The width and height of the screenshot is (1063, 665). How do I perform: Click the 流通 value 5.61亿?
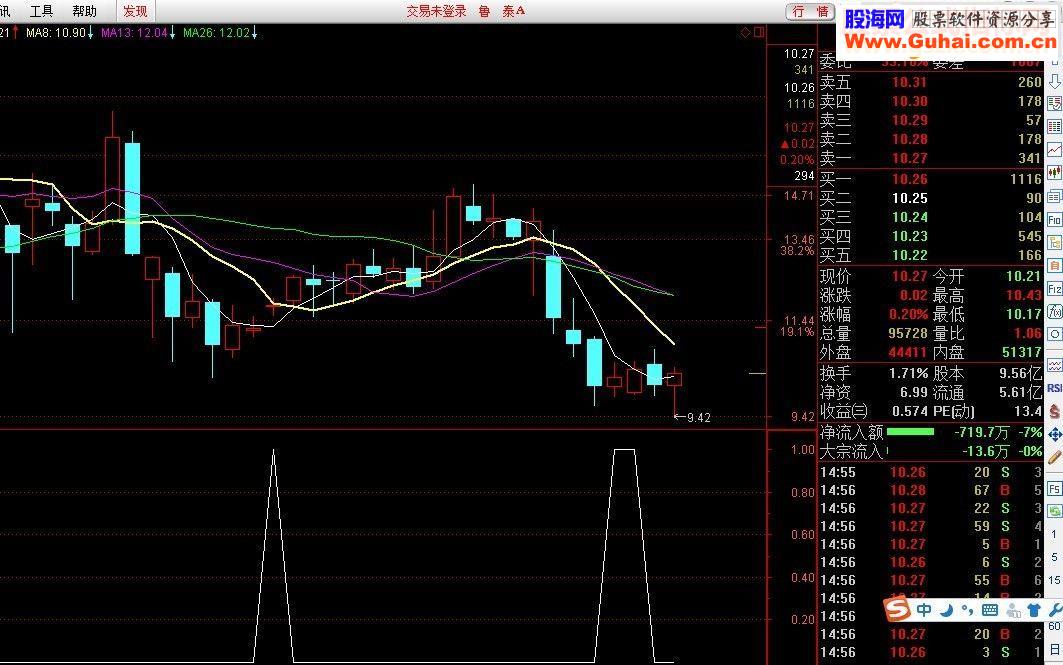point(1020,392)
